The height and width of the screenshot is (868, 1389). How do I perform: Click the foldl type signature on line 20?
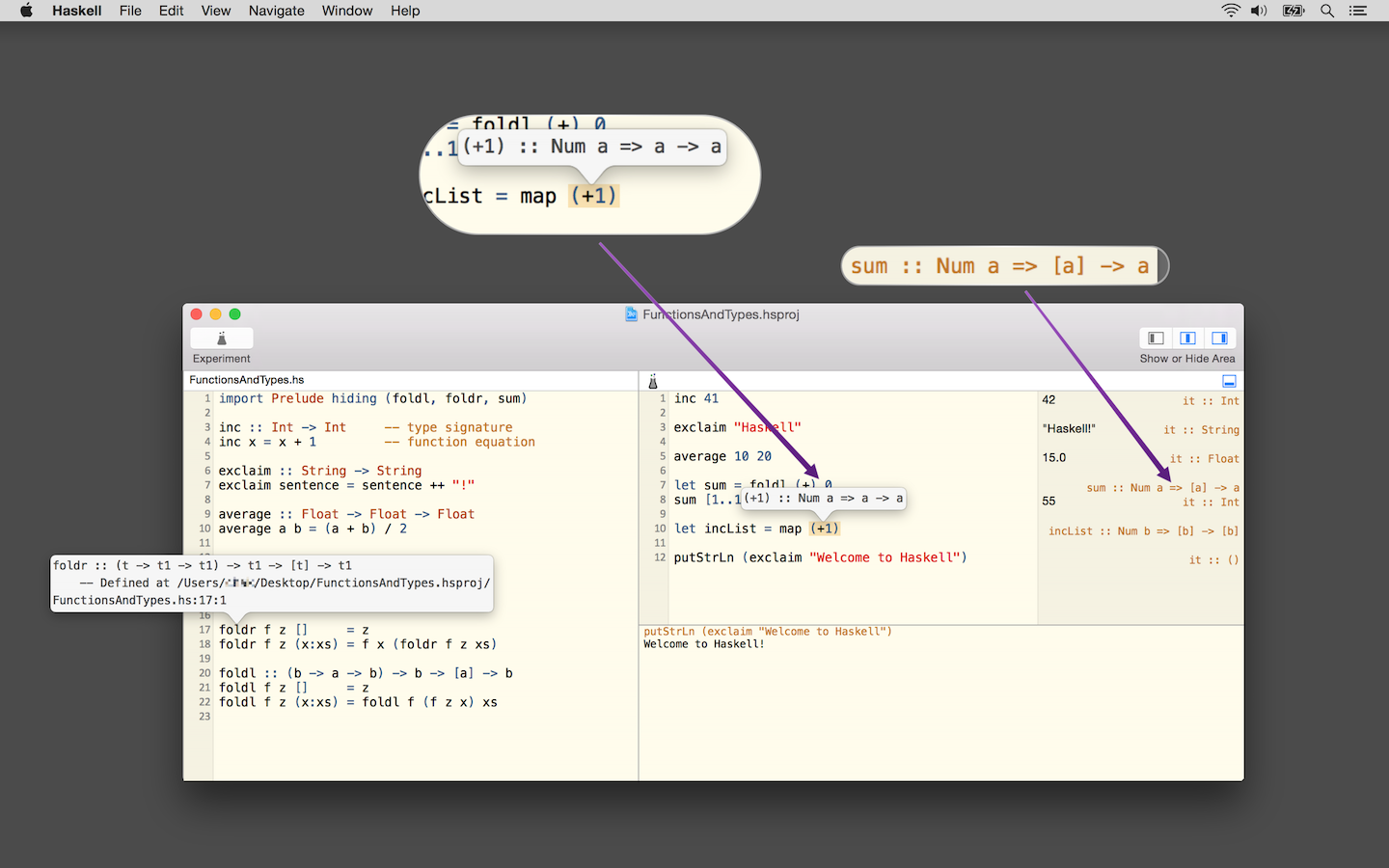tap(366, 673)
